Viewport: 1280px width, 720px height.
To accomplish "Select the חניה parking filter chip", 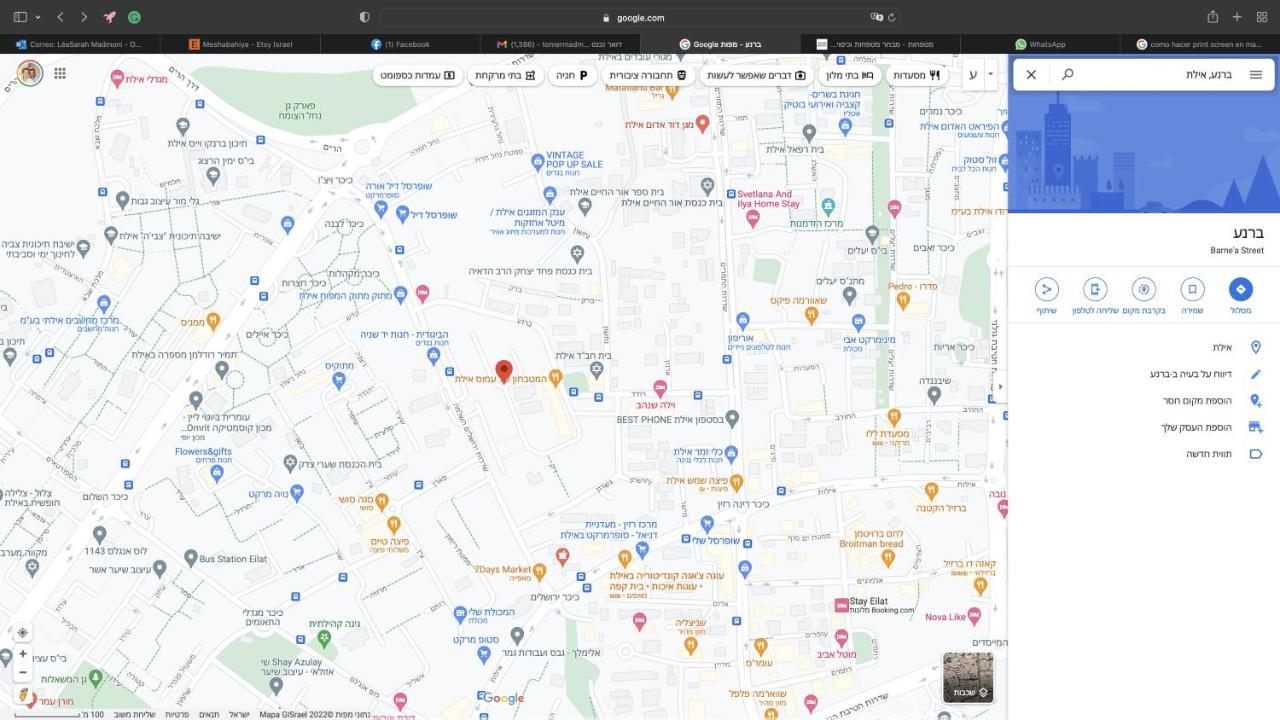I will [x=572, y=75].
